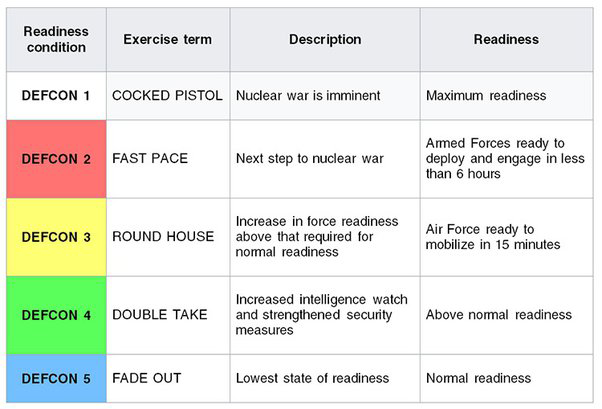The height and width of the screenshot is (409, 602).
Task: Click the Next step to nuclear war text
Action: [310, 159]
